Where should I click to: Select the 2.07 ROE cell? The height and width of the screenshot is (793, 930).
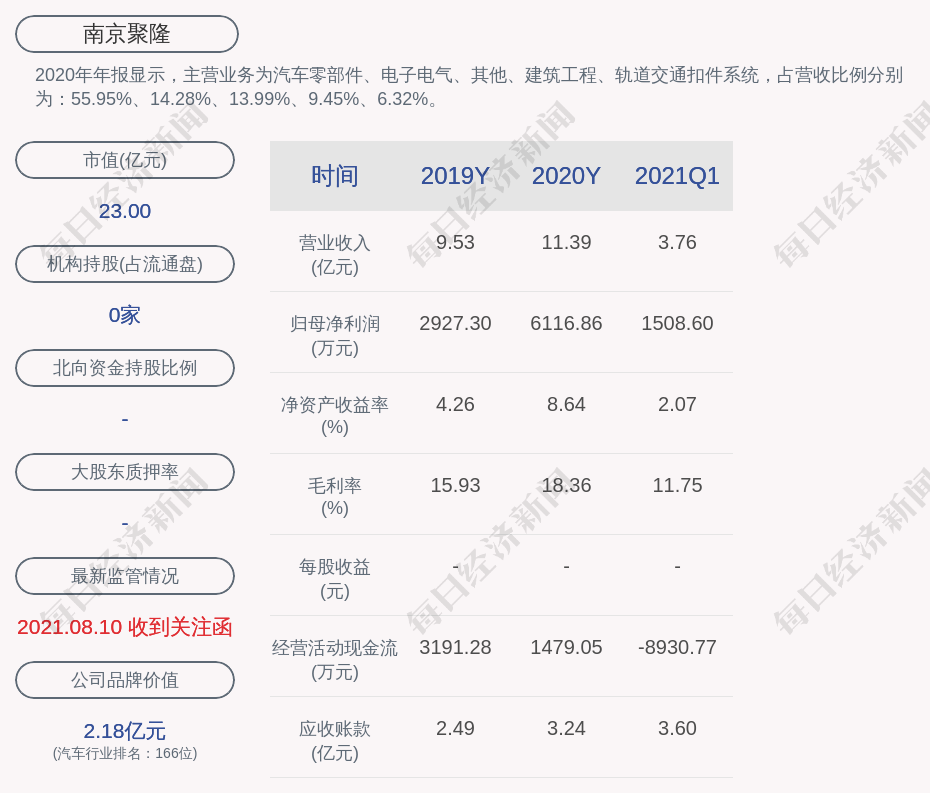pos(677,405)
